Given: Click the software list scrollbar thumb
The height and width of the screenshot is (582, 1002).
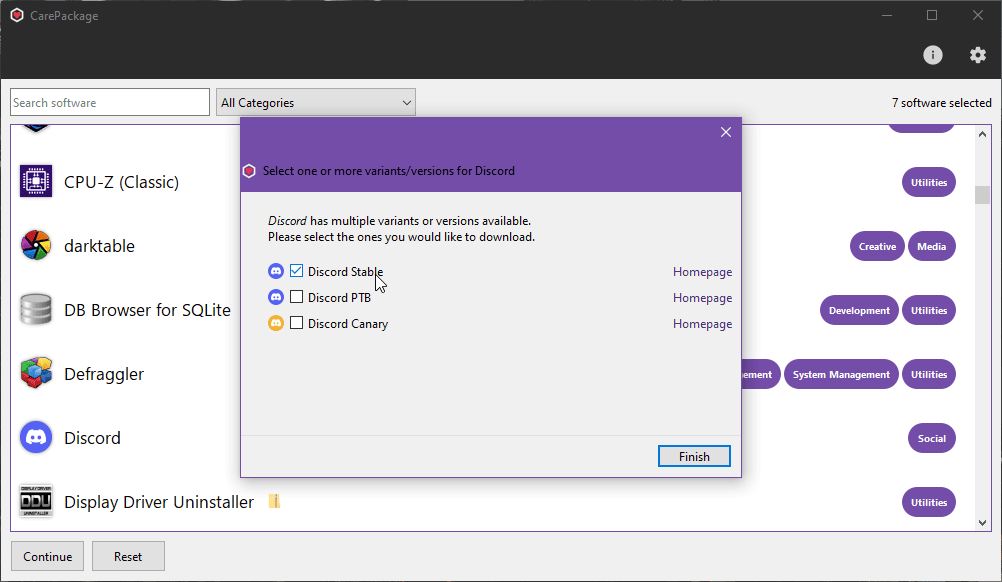Looking at the screenshot, I should click(x=982, y=195).
